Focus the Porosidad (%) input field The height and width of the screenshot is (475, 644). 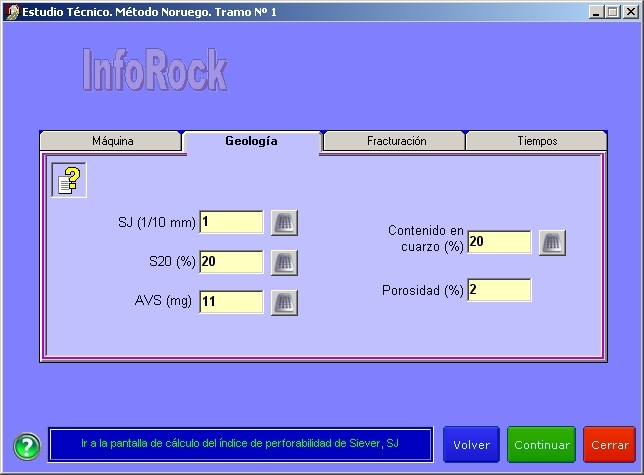[x=499, y=291]
